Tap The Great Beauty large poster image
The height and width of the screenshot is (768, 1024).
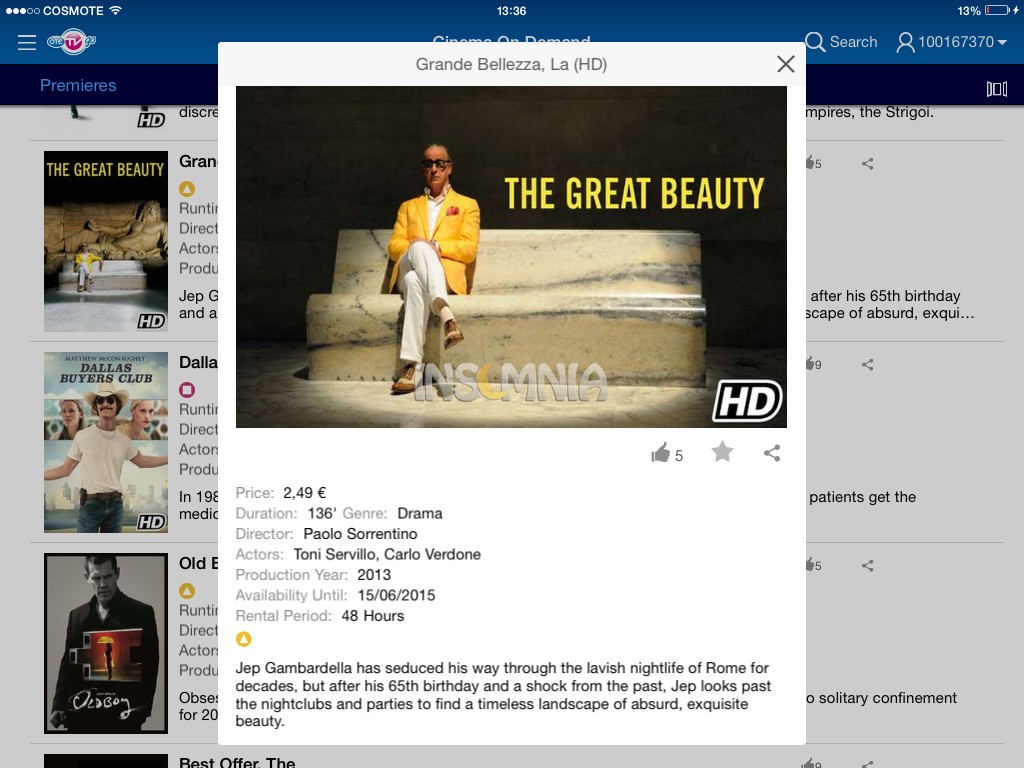[511, 257]
